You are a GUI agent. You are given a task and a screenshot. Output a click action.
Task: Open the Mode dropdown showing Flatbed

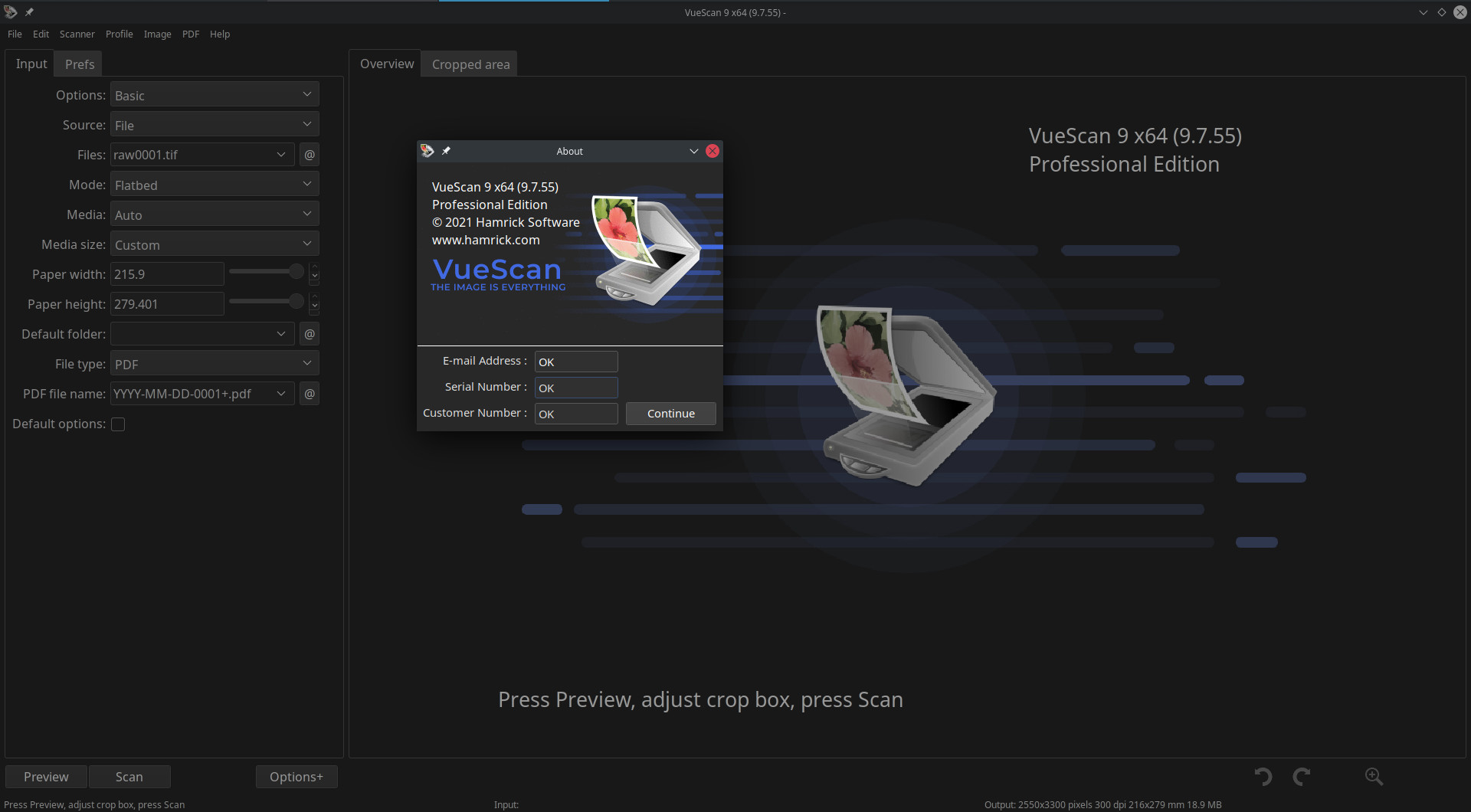tap(215, 185)
